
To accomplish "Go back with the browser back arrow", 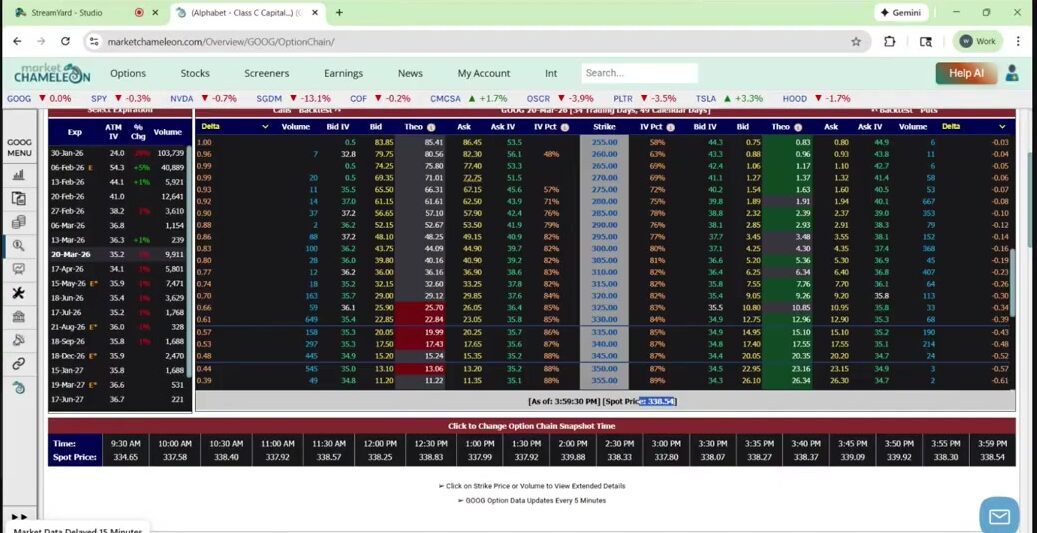I will point(17,41).
